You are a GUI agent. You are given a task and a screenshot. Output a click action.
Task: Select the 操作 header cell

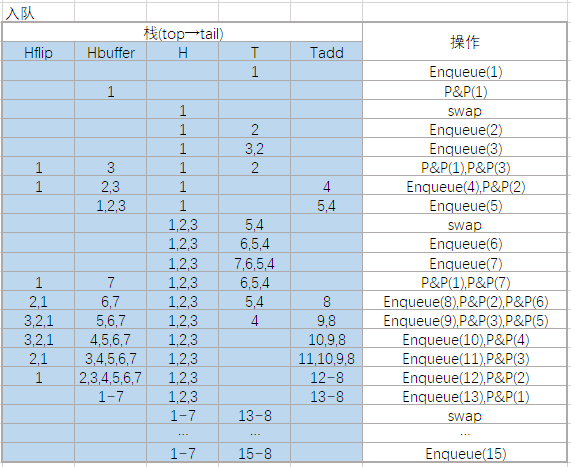click(x=465, y=42)
